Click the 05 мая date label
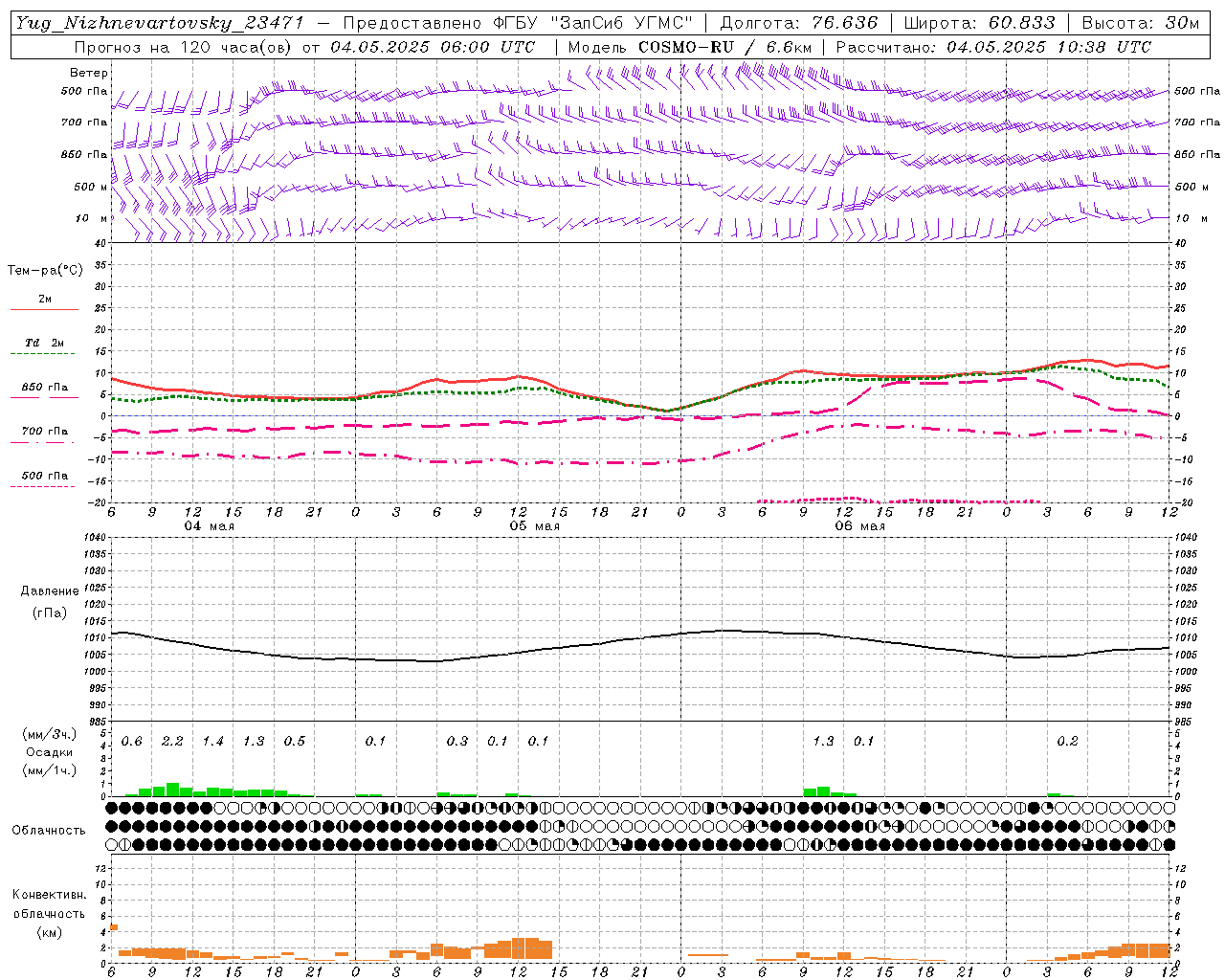Screen dimensions: 1225x980 (535, 526)
